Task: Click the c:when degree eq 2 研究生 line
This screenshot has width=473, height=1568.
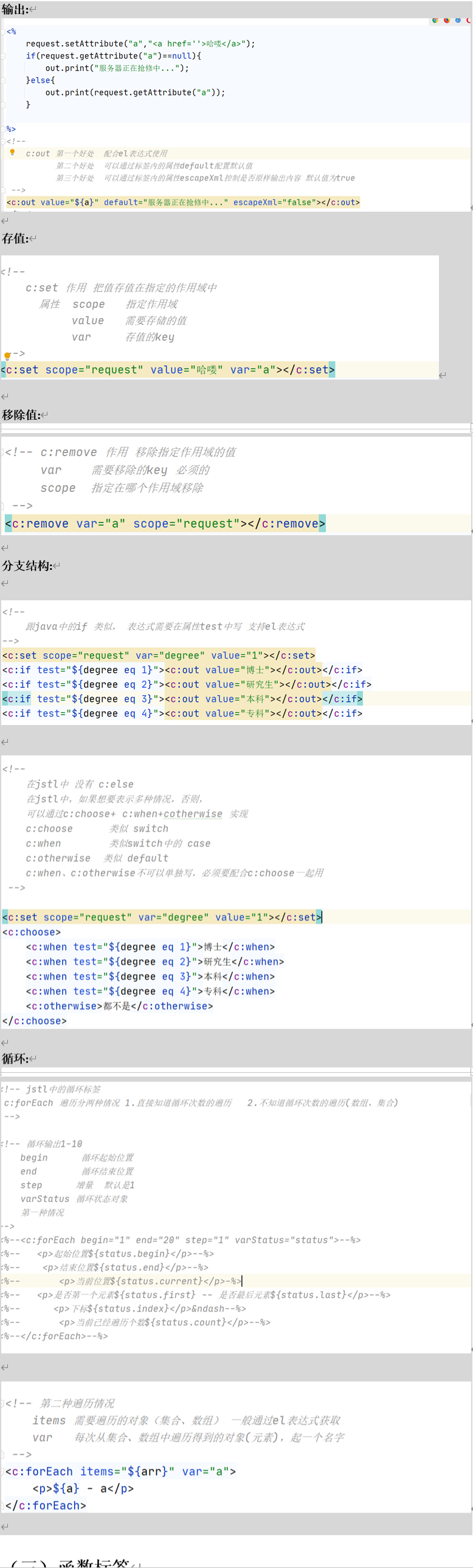Action: coord(155,962)
